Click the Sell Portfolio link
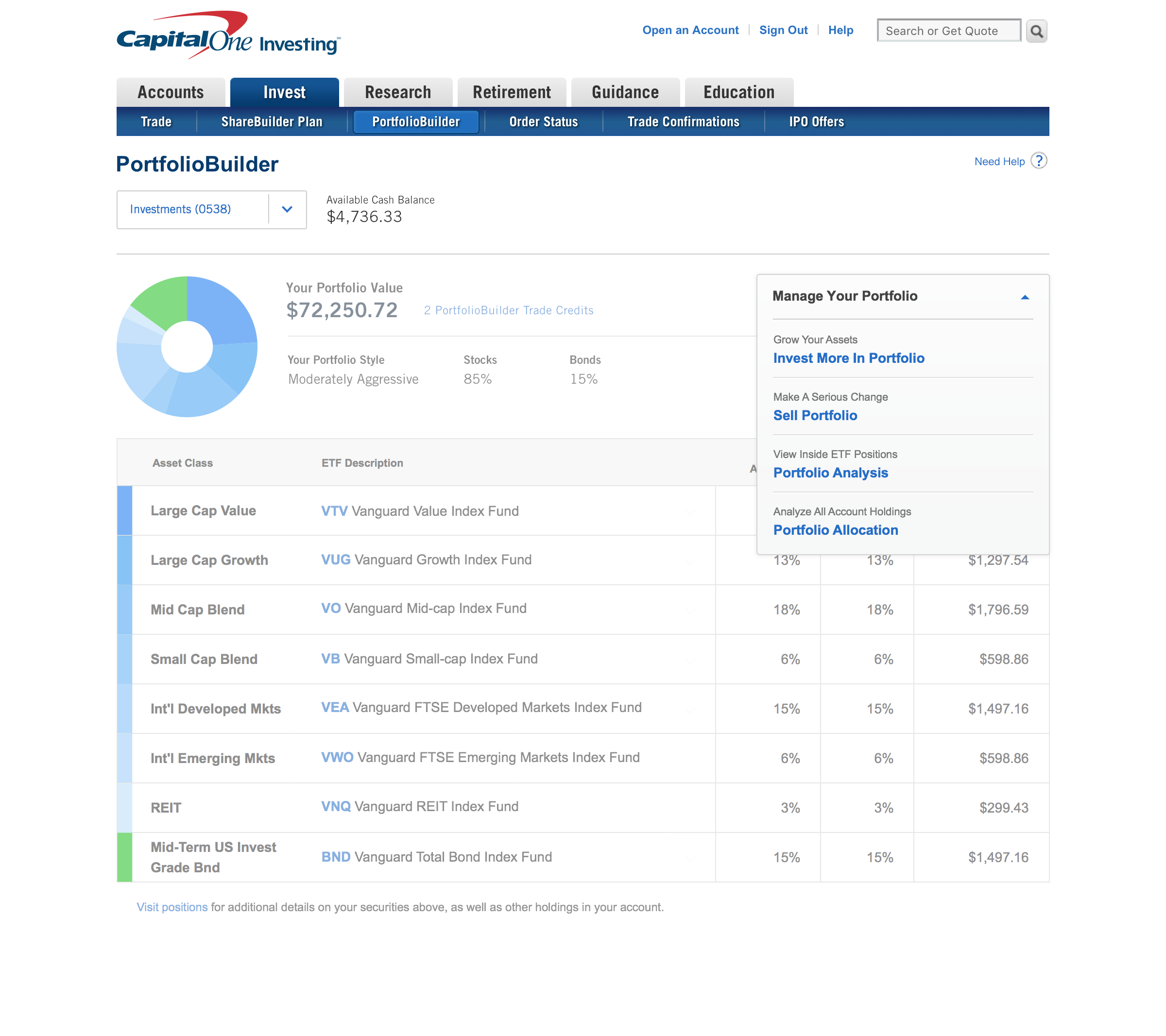The width and height of the screenshot is (1166, 1036). pos(815,415)
